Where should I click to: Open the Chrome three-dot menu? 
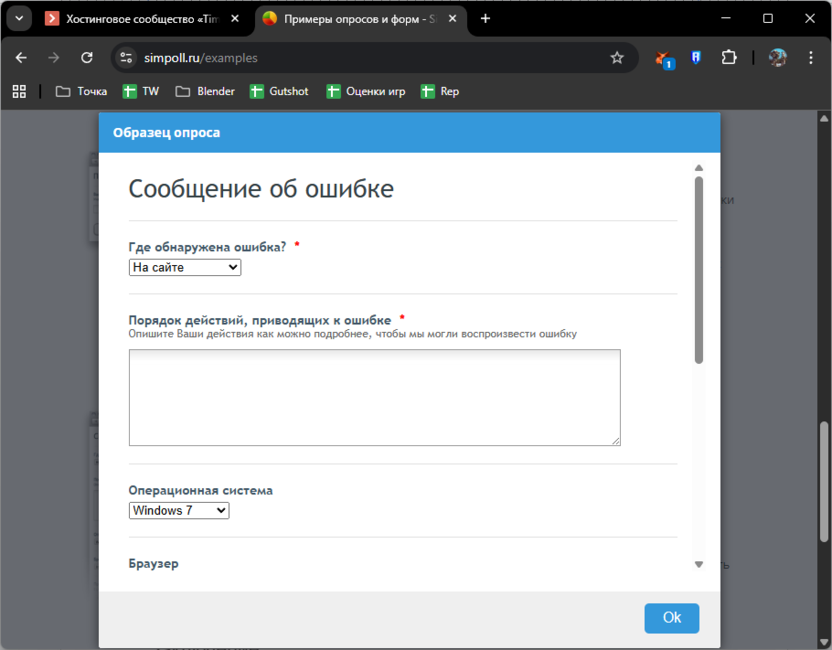[812, 58]
